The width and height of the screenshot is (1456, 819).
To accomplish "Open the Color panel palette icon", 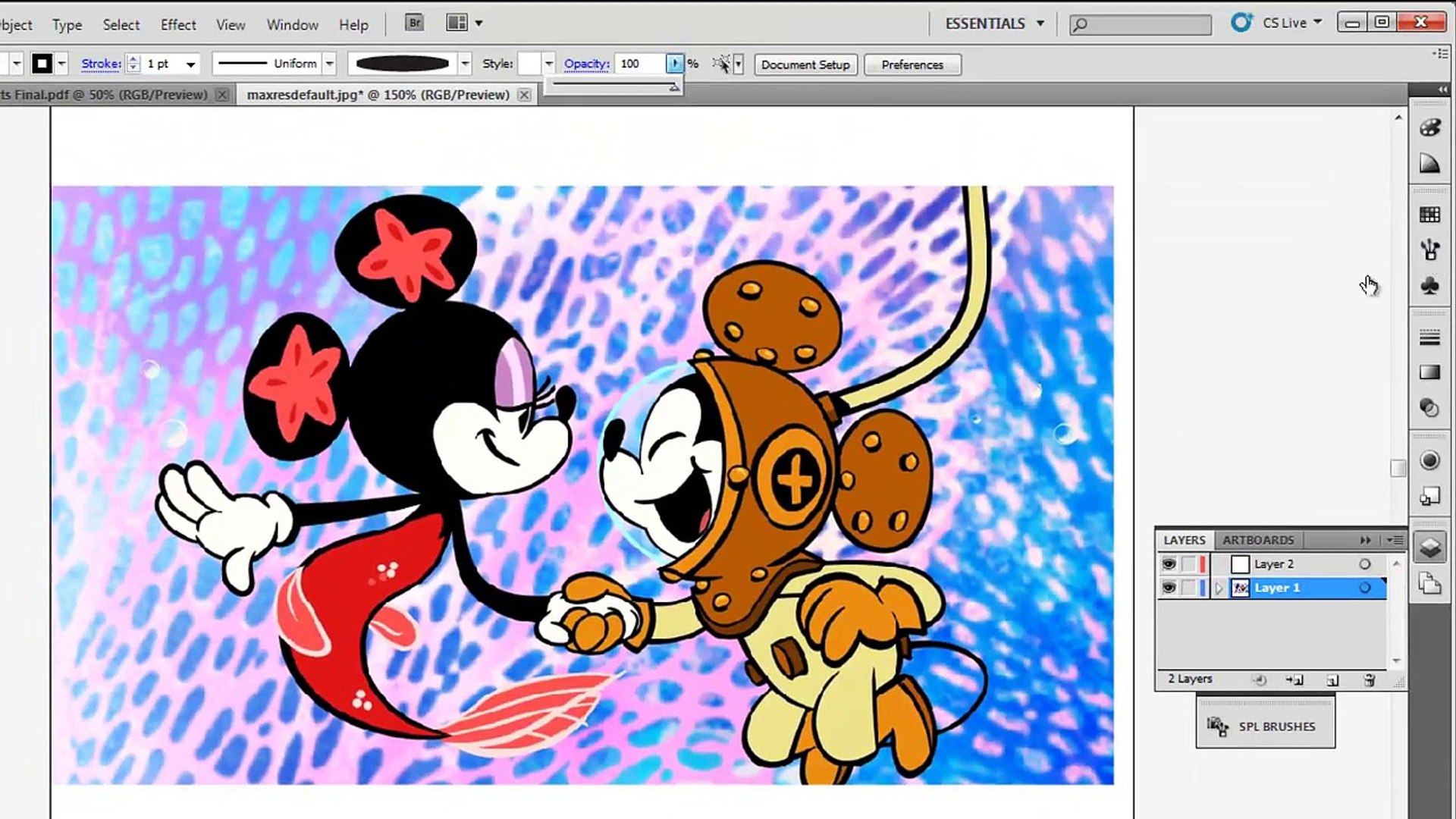I will click(1429, 127).
